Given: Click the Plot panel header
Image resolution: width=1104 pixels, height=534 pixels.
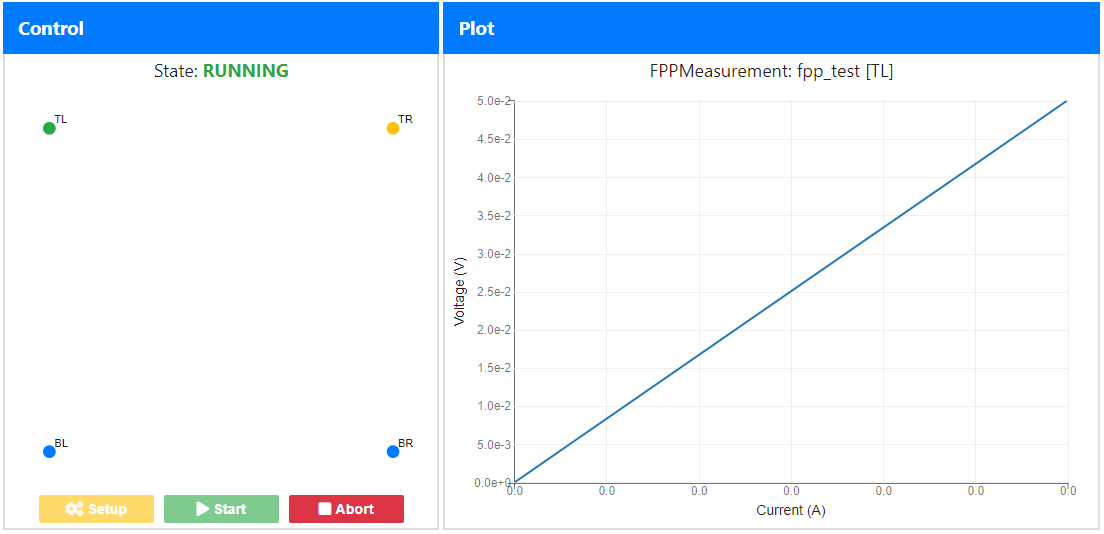Looking at the screenshot, I should [x=772, y=28].
